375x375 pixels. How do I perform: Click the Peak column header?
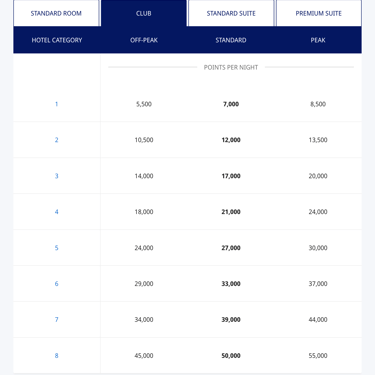click(x=318, y=40)
